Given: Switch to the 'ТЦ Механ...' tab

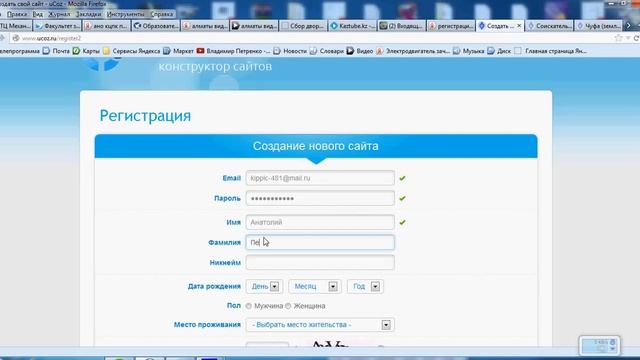Looking at the screenshot, I should [16, 26].
